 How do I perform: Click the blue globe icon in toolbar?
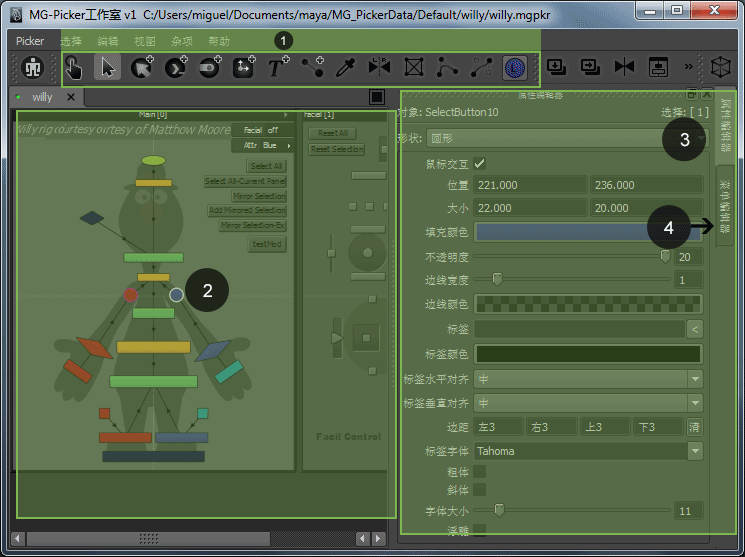click(x=514, y=68)
